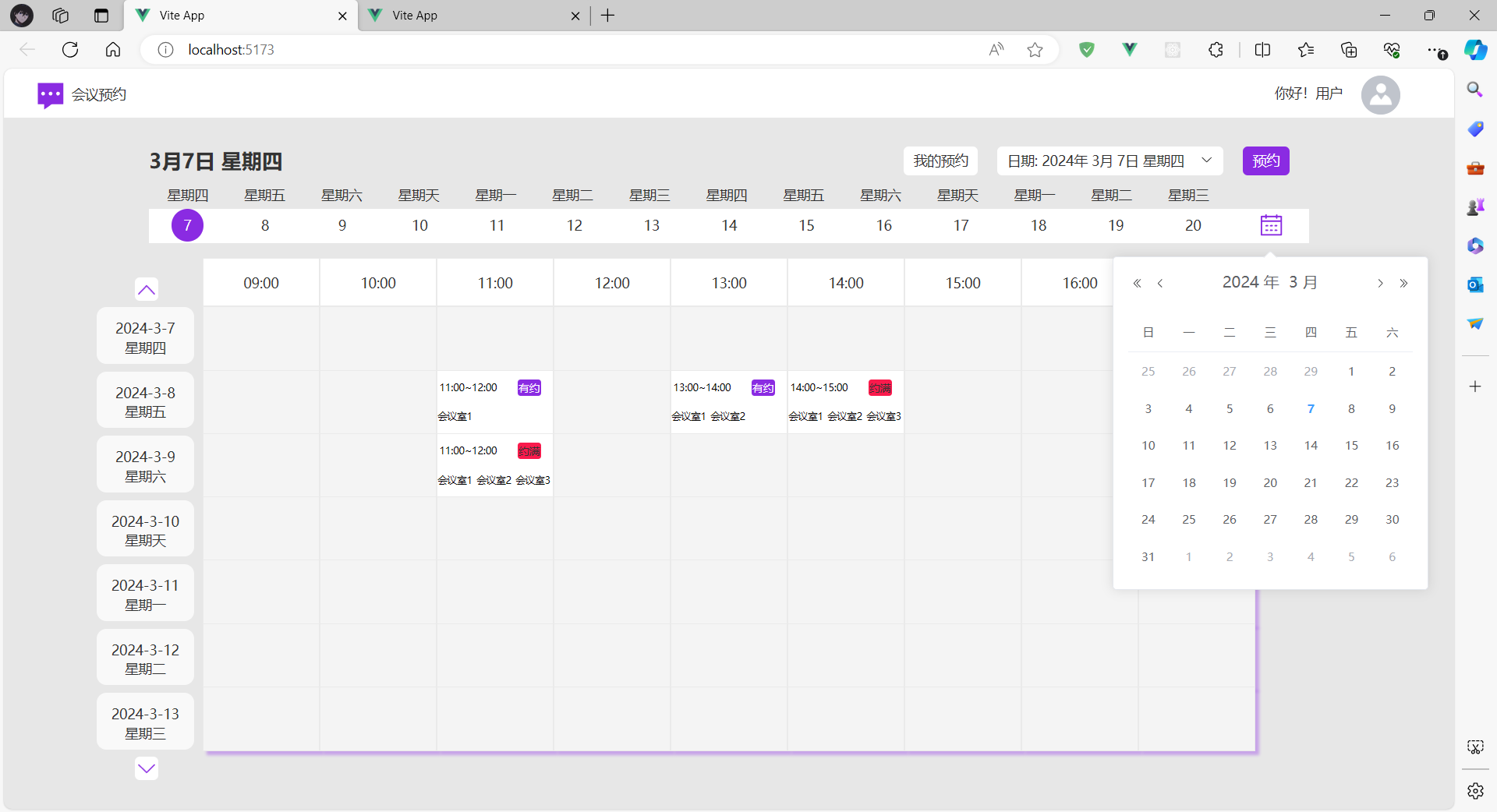
Task: Open 我的预约 button
Action: coord(940,161)
